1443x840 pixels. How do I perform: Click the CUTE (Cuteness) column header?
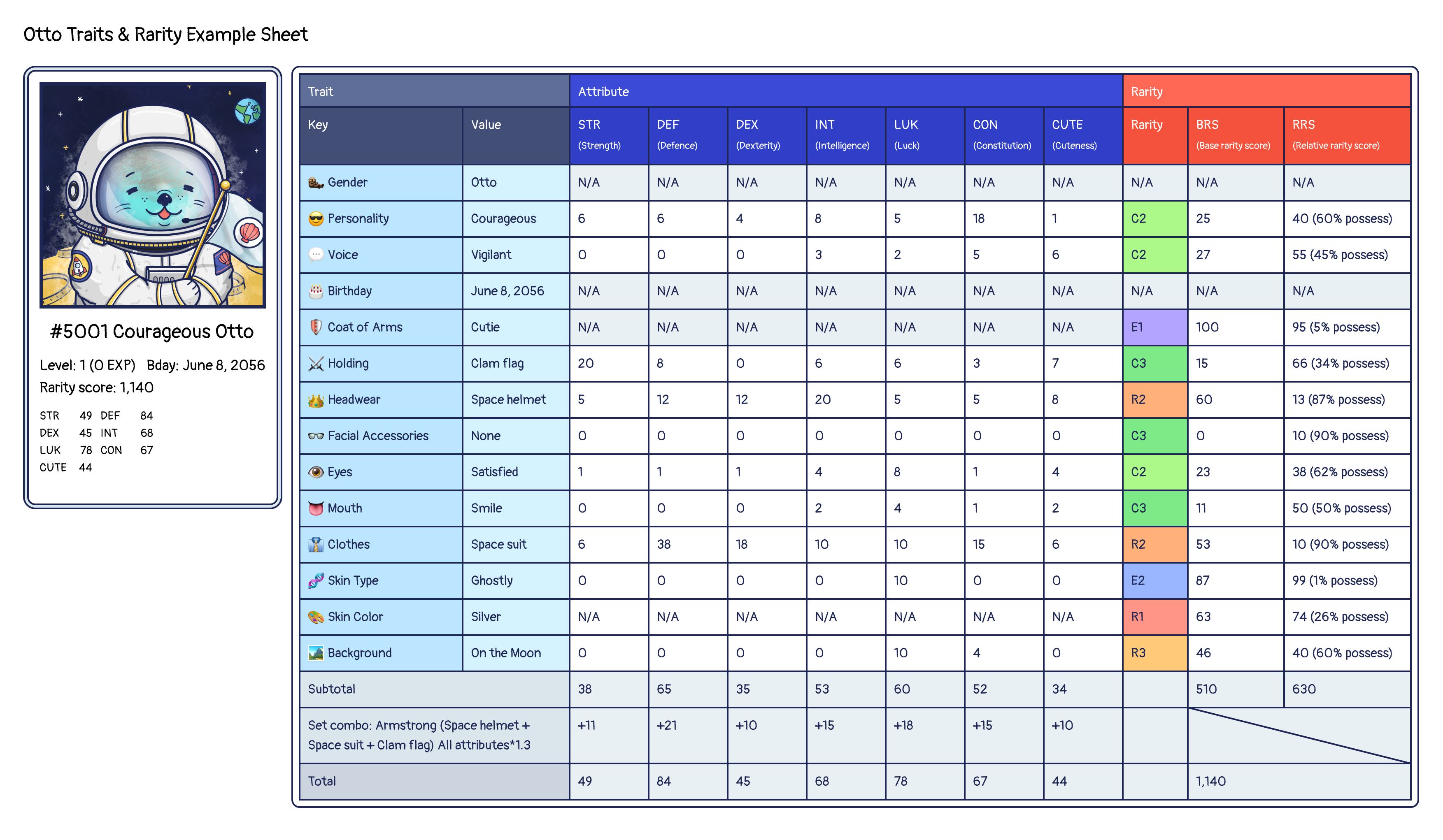pyautogui.click(x=1083, y=136)
